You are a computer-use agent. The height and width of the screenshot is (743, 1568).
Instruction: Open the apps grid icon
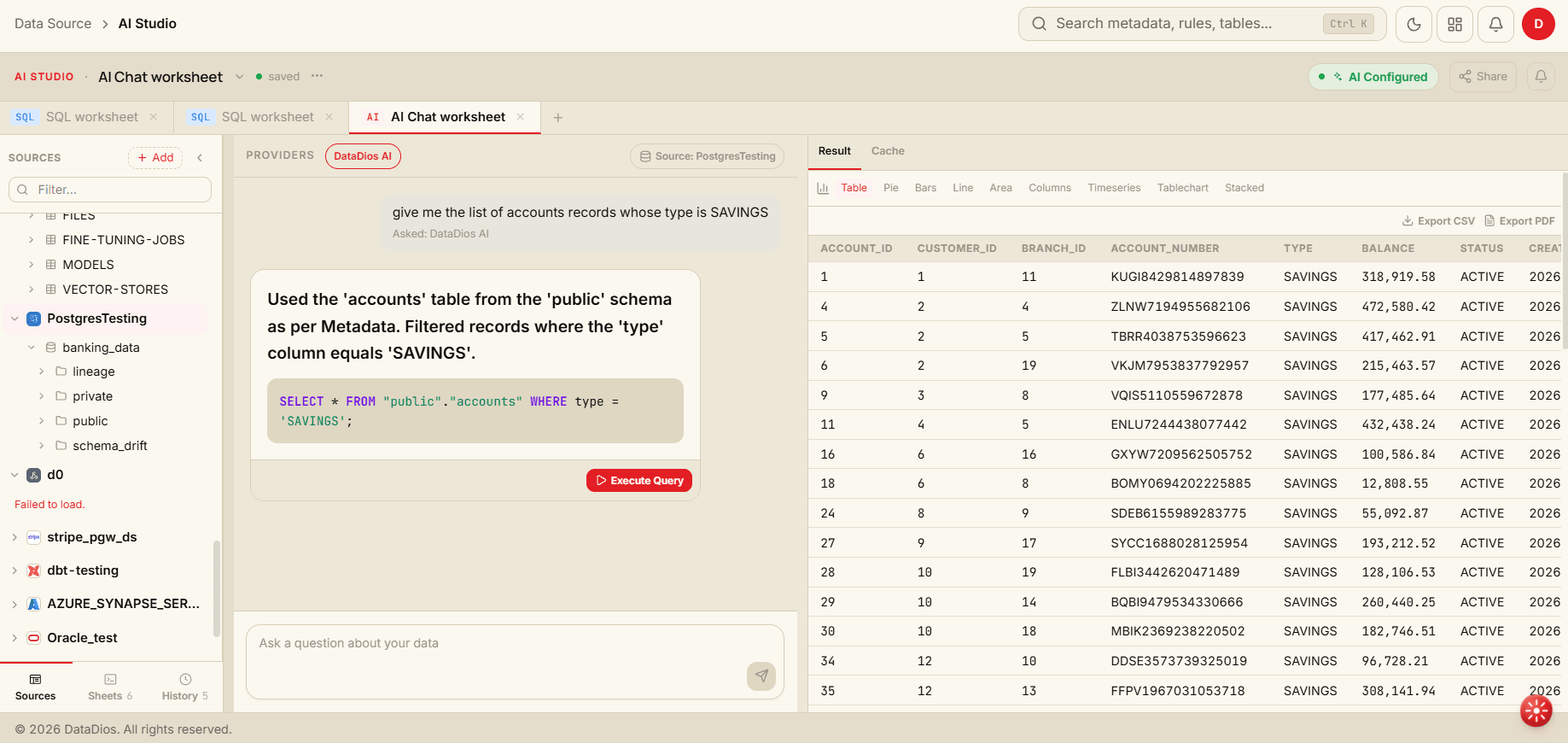1455,24
